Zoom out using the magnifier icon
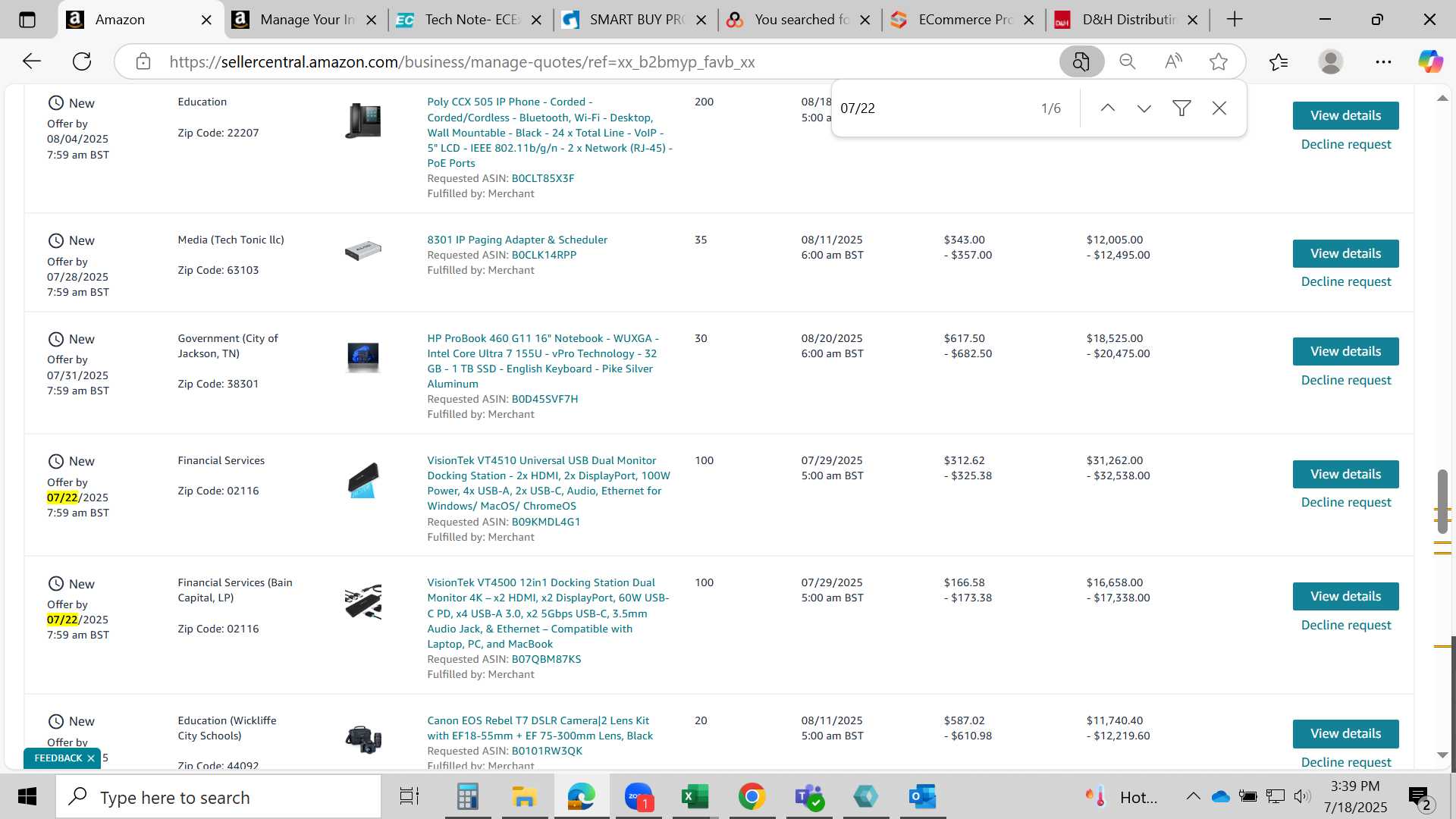Screen dimensions: 1456x819 [x=1128, y=61]
